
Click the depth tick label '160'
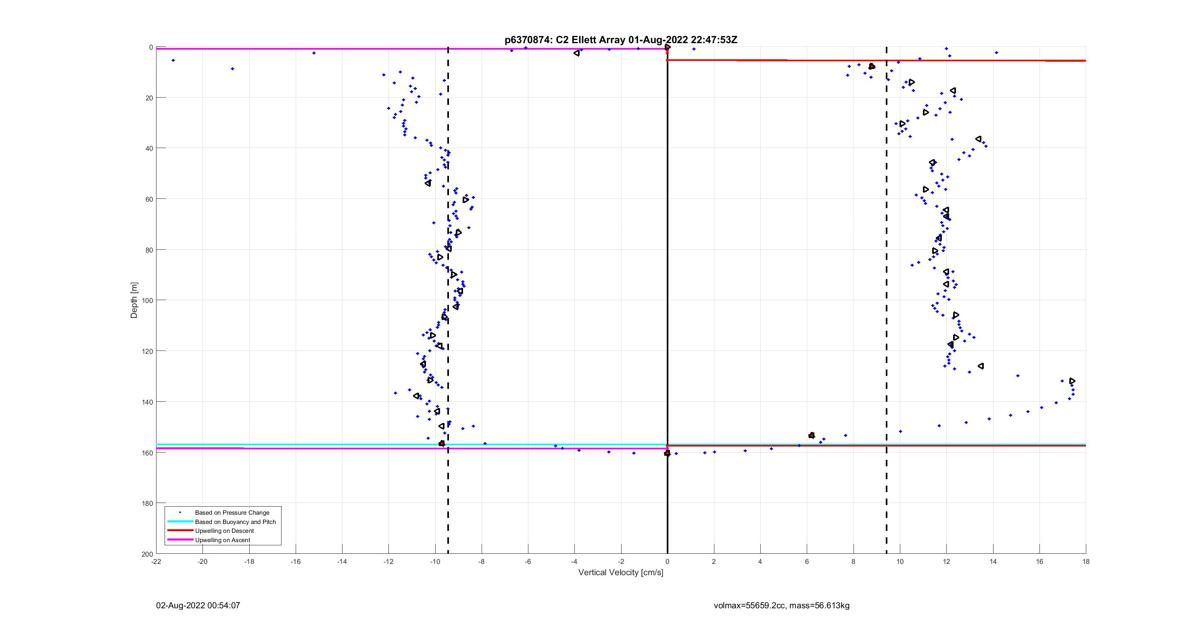click(146, 452)
